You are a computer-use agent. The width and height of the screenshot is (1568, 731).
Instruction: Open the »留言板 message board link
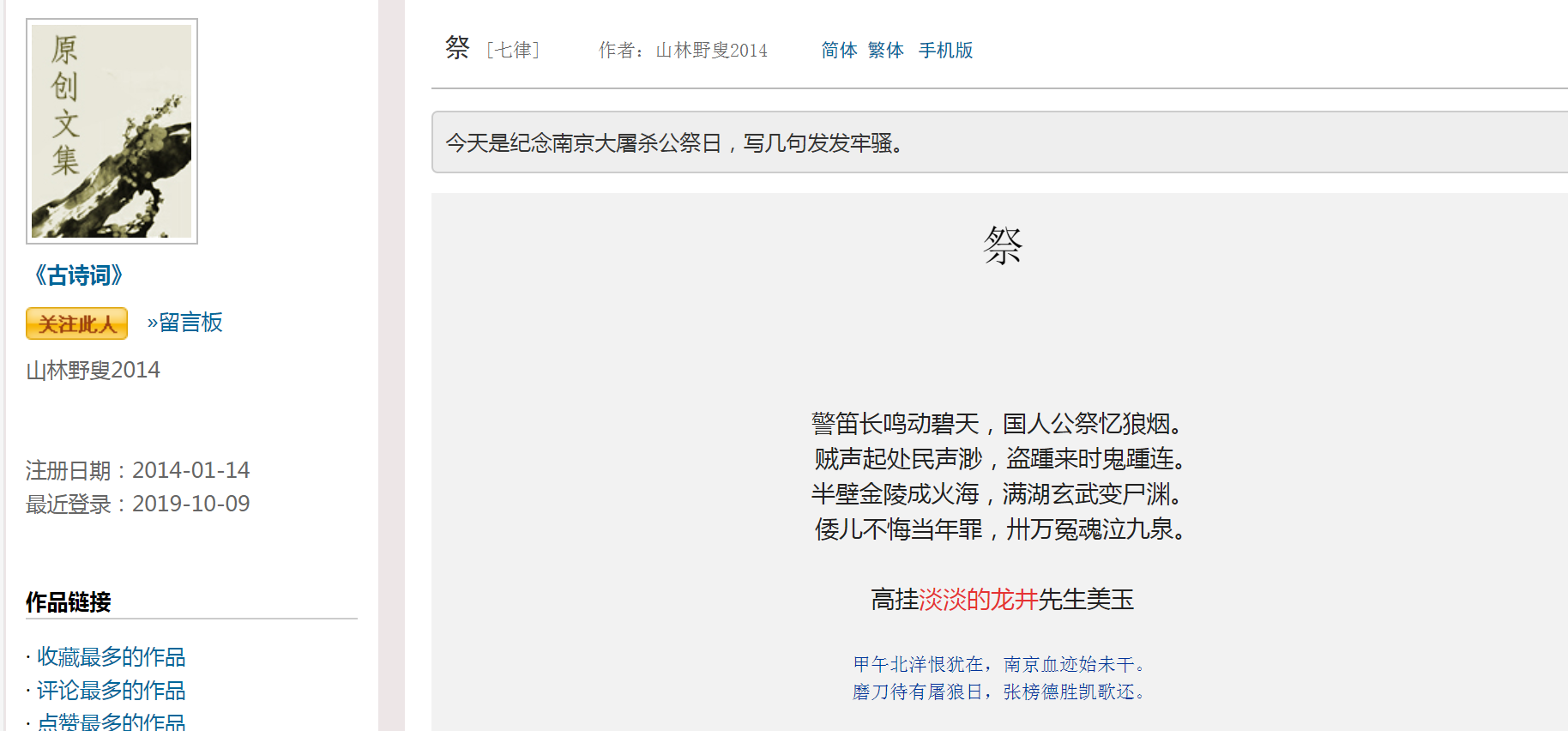pos(184,323)
